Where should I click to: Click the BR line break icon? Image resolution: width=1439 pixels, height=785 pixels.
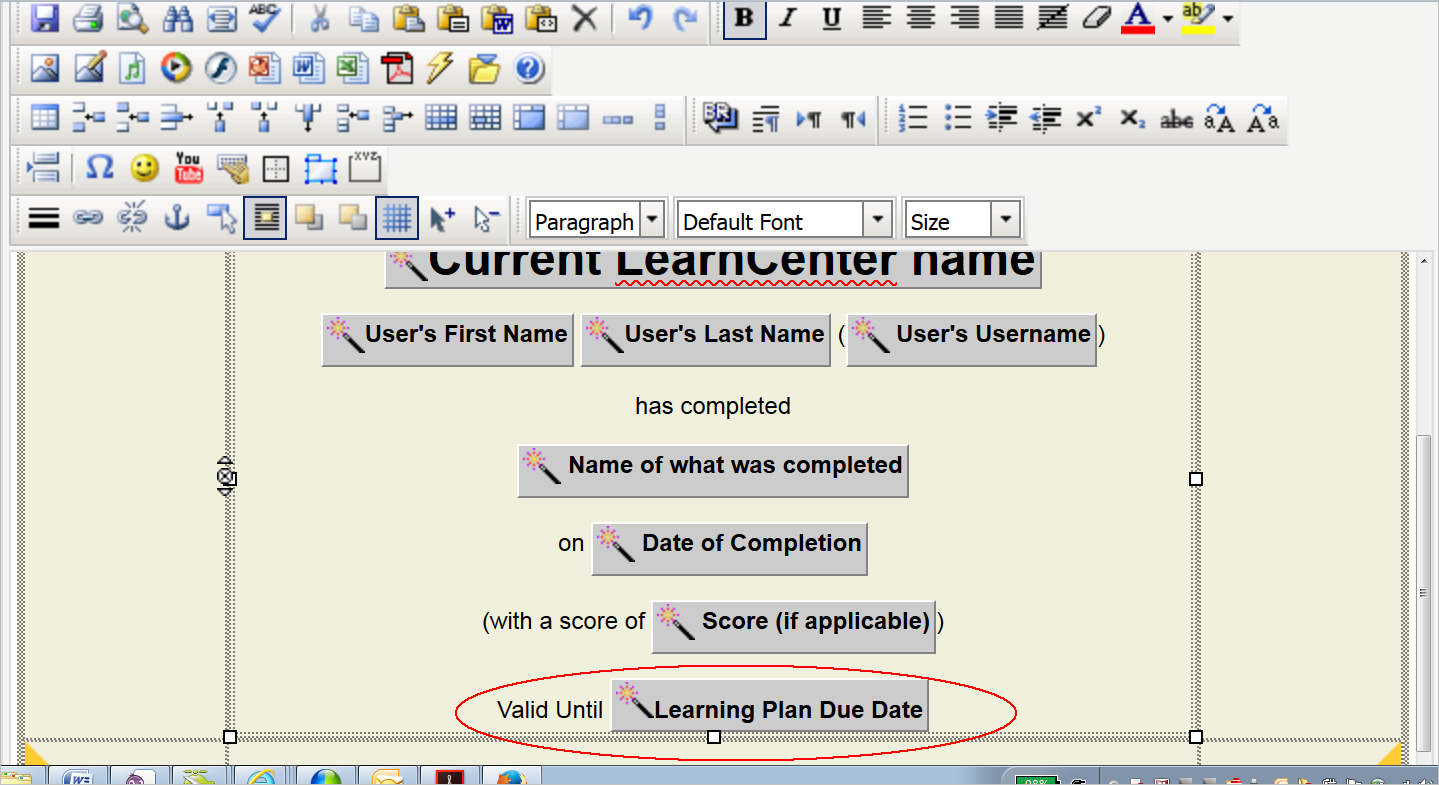click(x=720, y=118)
